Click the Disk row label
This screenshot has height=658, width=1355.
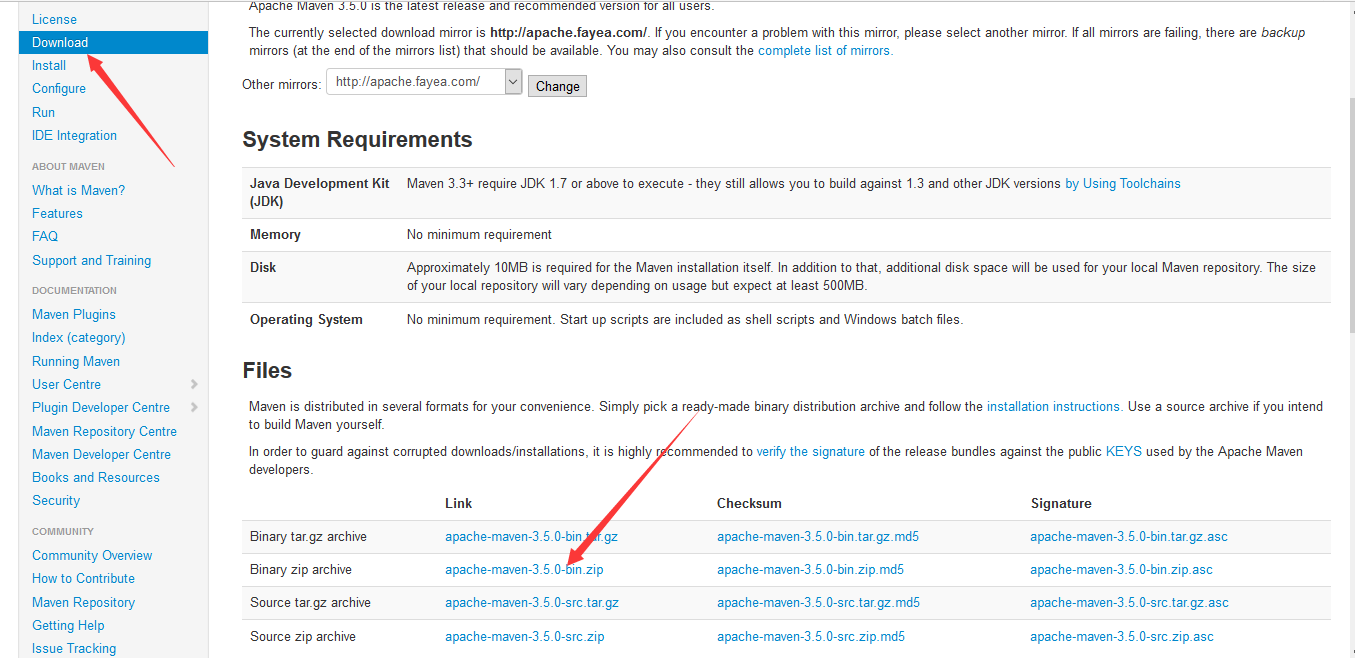263,267
